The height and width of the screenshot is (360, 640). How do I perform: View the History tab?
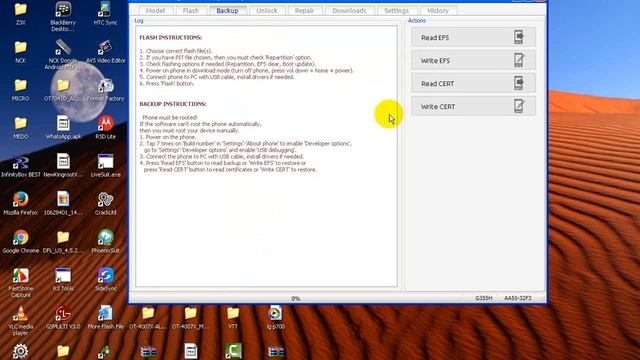coord(438,11)
